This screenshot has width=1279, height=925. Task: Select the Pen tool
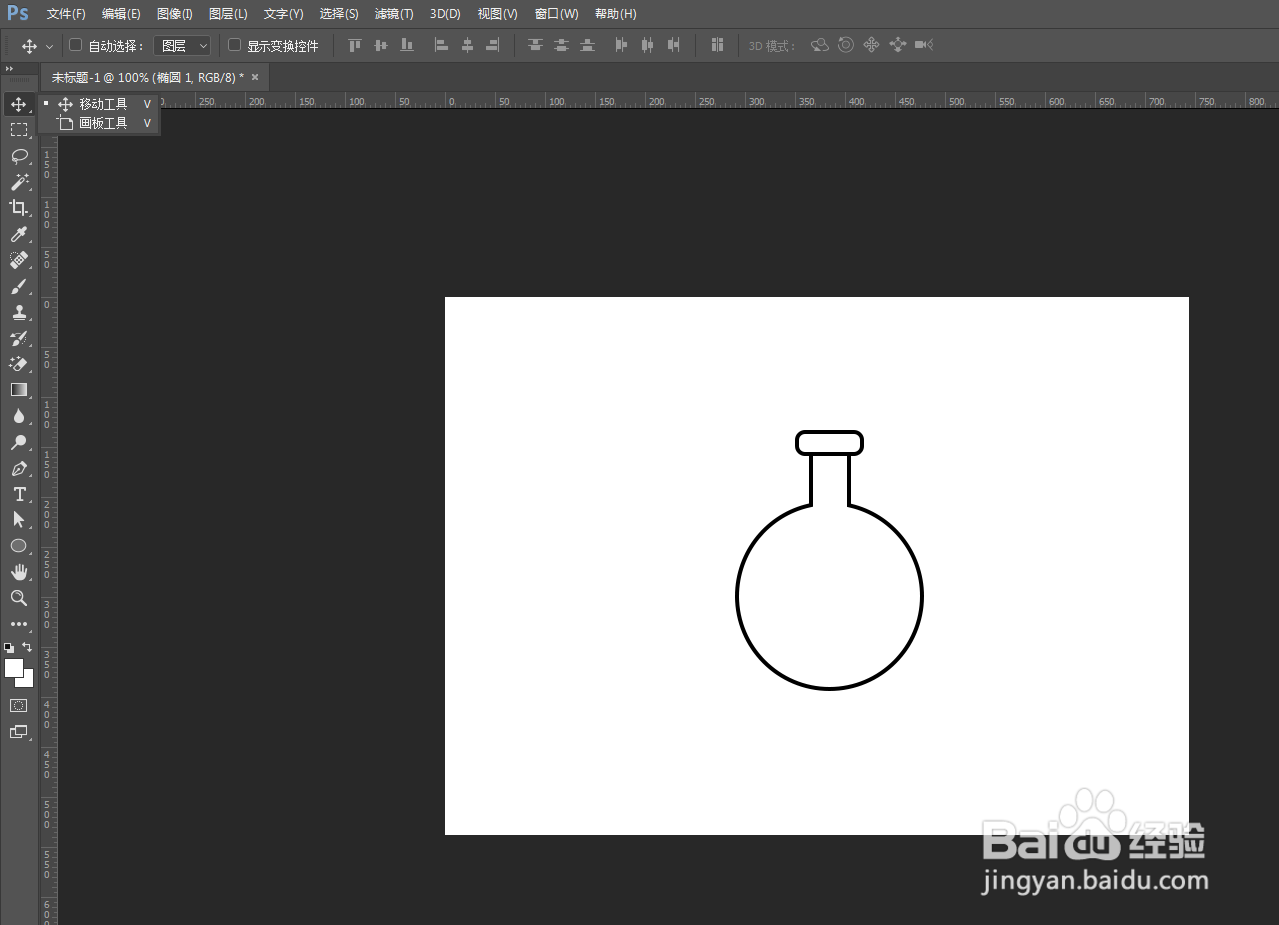pyautogui.click(x=18, y=468)
